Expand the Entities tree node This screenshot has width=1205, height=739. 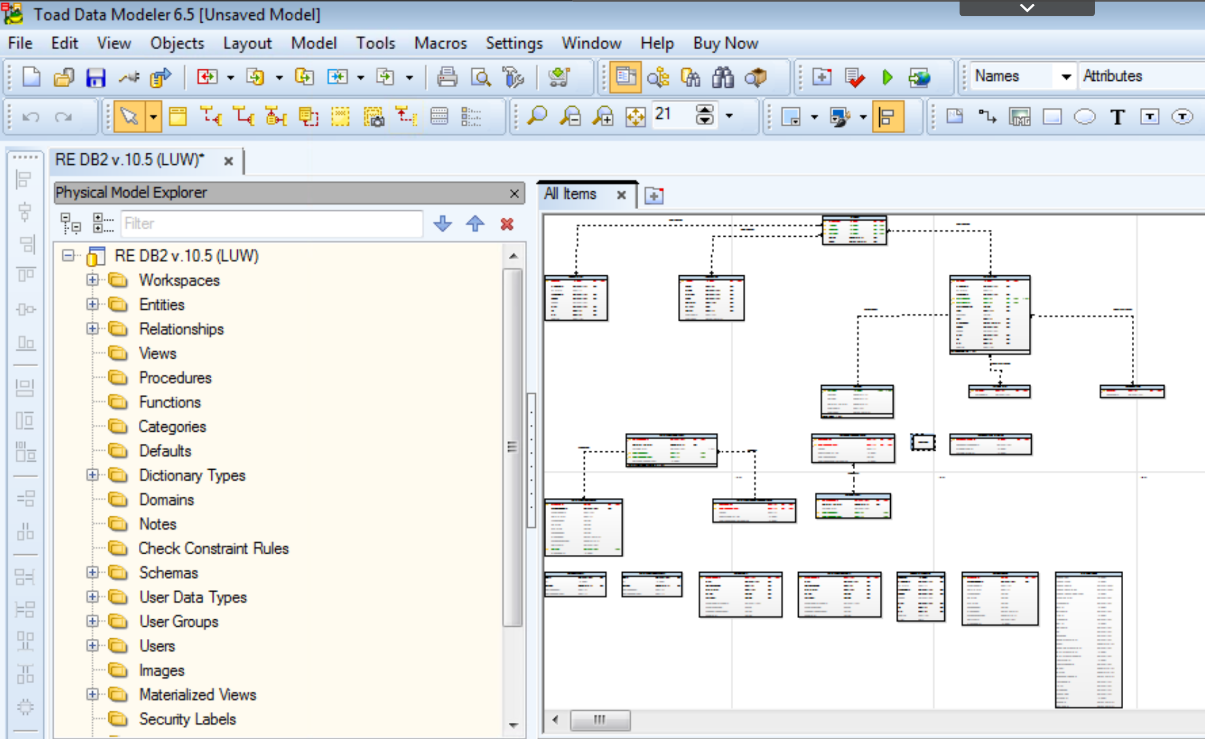(x=93, y=304)
